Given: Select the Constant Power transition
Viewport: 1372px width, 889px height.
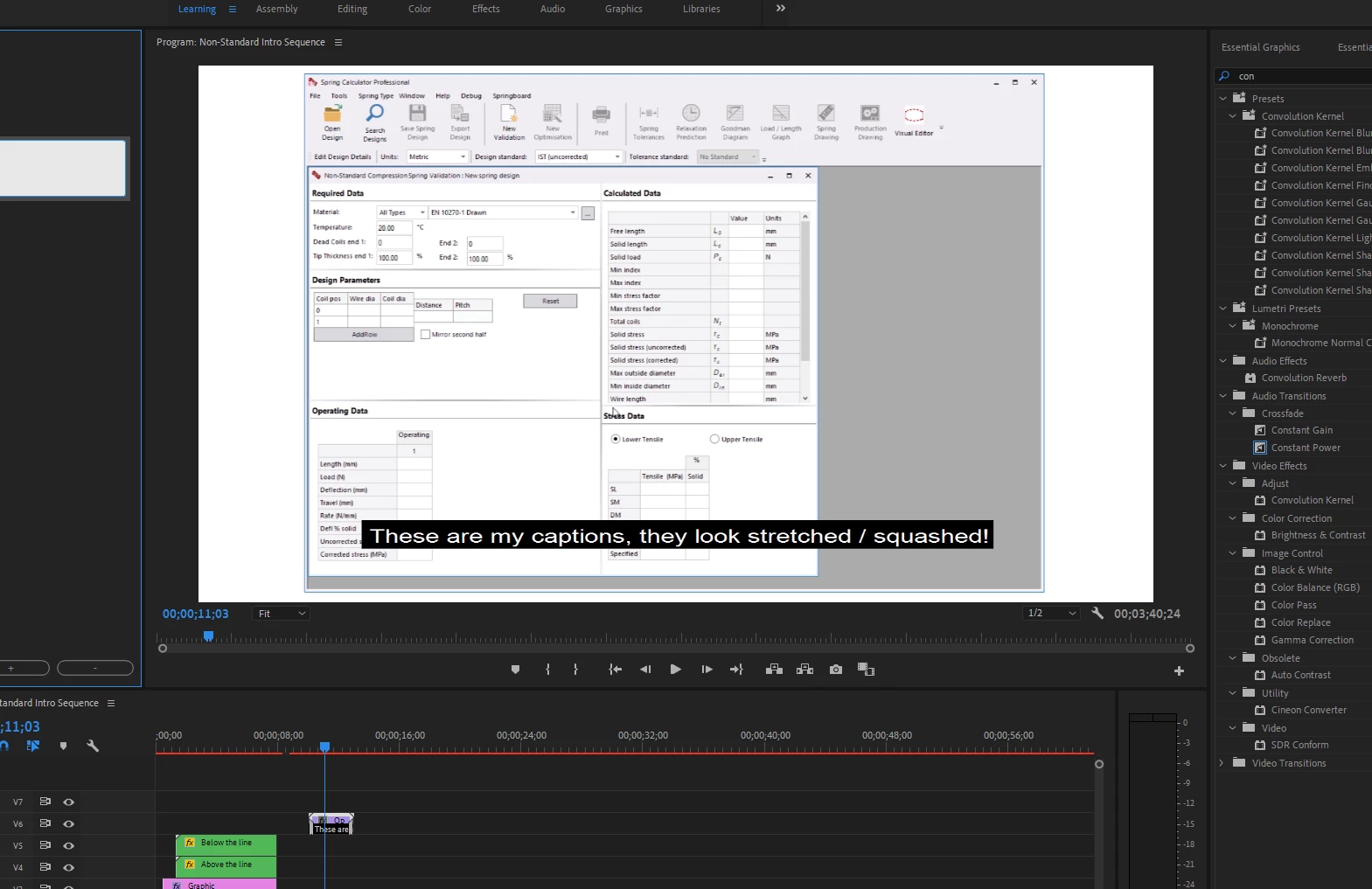Looking at the screenshot, I should (x=1306, y=448).
